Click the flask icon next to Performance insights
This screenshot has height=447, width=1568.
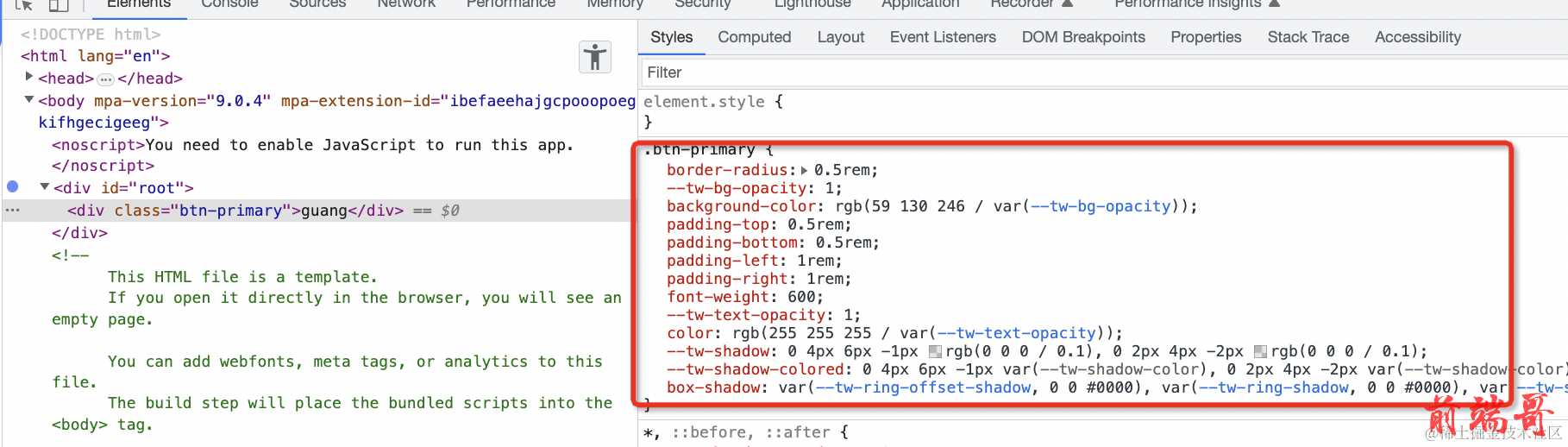pos(1274,4)
